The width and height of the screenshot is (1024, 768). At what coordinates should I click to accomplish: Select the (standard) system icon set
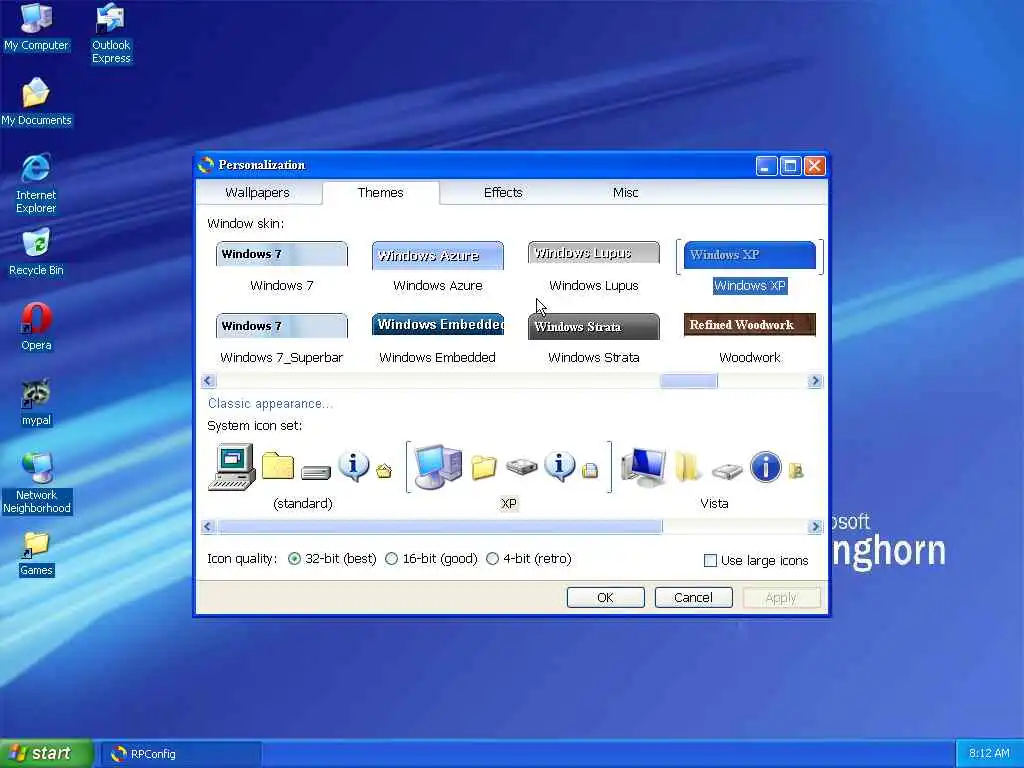(302, 475)
